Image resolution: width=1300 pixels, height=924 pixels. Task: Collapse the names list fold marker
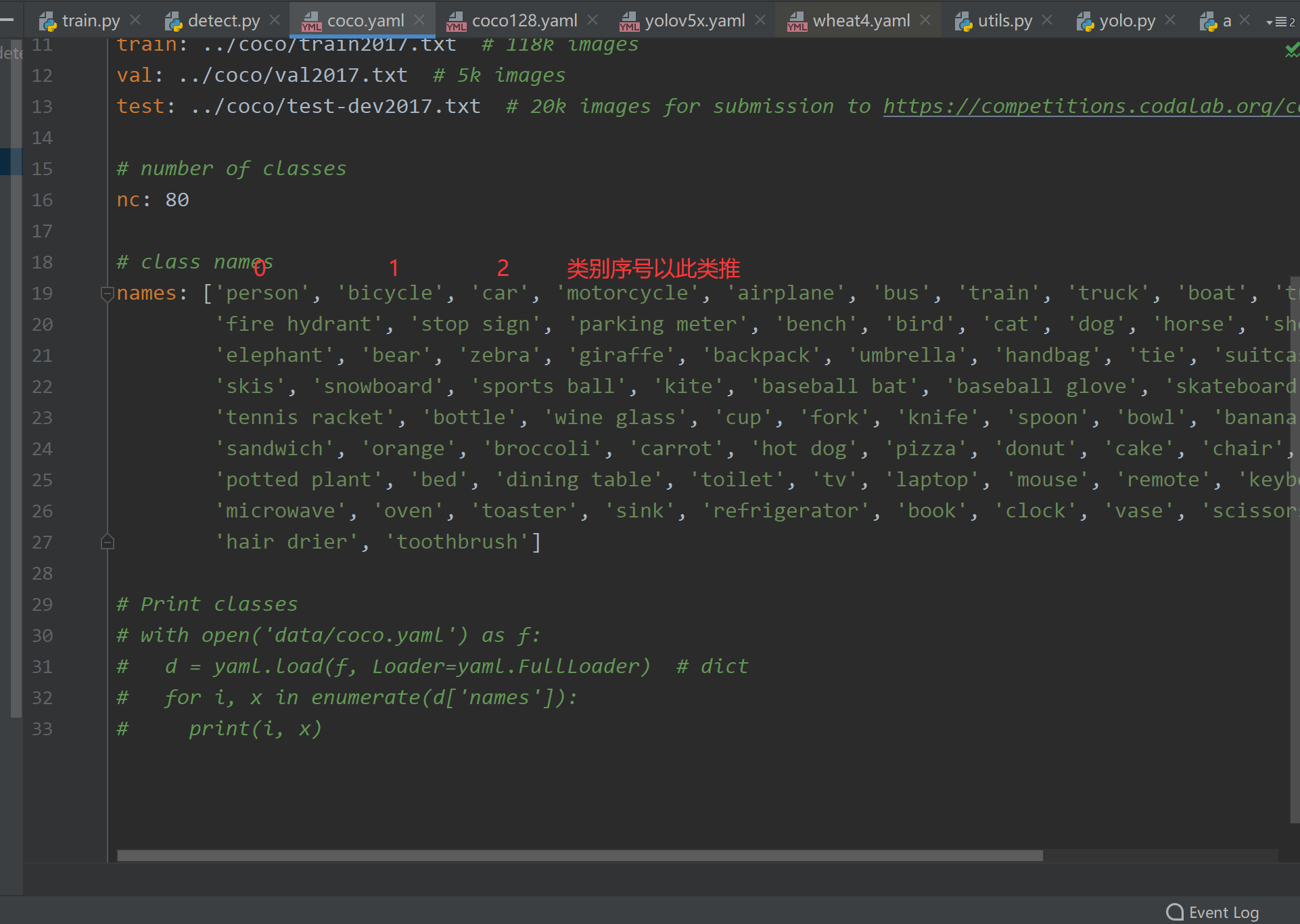tap(107, 294)
